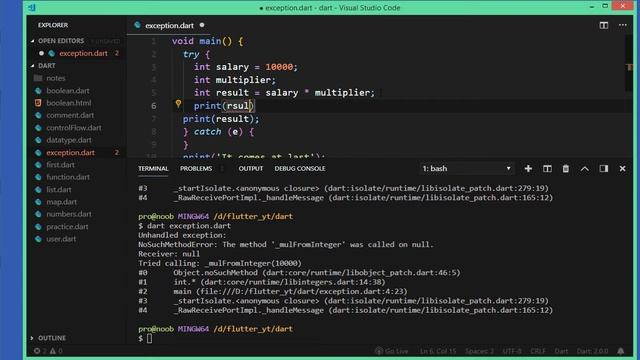640x360 pixels.
Task: Click 'catch' keyword in editor
Action: coord(207,132)
